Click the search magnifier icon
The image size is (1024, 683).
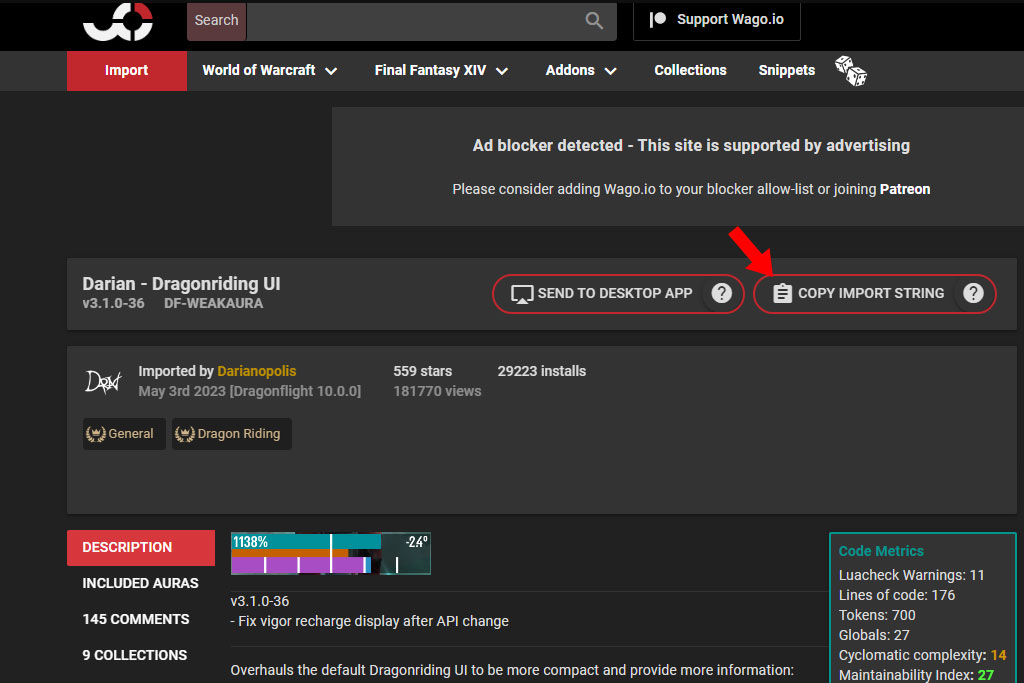pyautogui.click(x=594, y=20)
